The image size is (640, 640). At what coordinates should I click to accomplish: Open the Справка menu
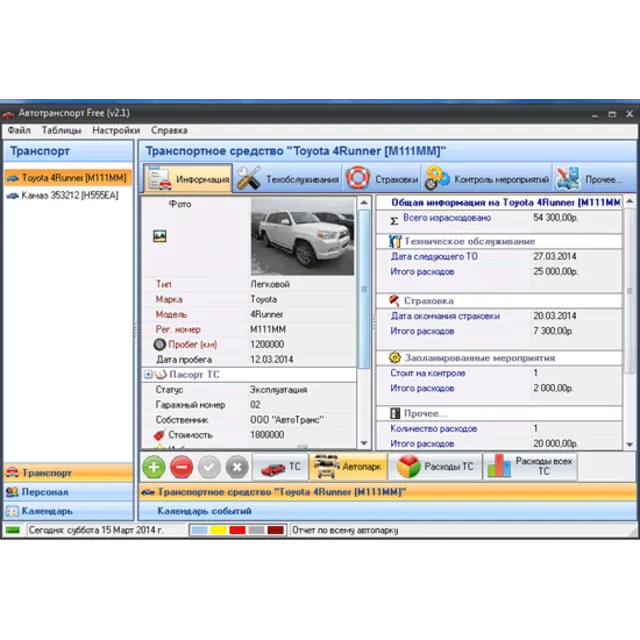coord(169,130)
